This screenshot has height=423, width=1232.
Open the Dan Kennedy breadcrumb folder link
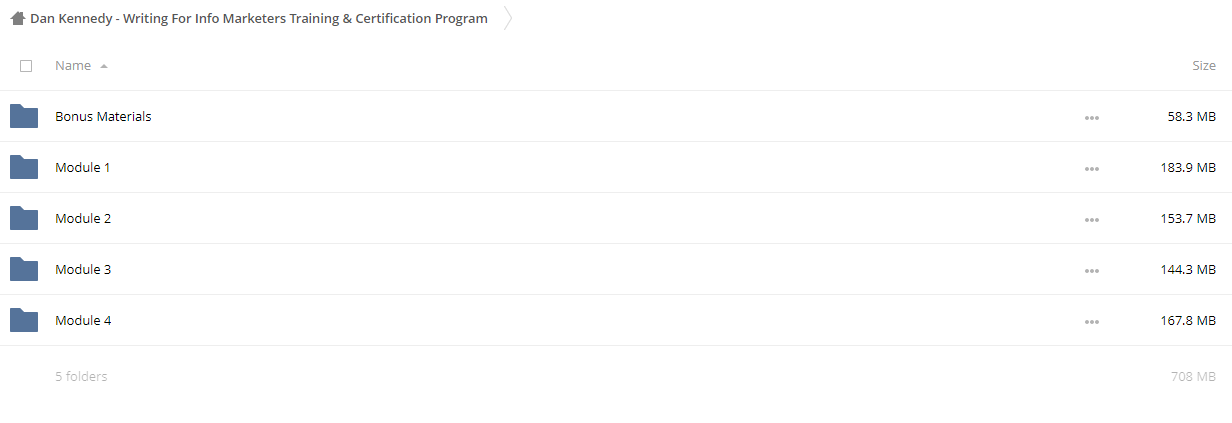pyautogui.click(x=259, y=18)
